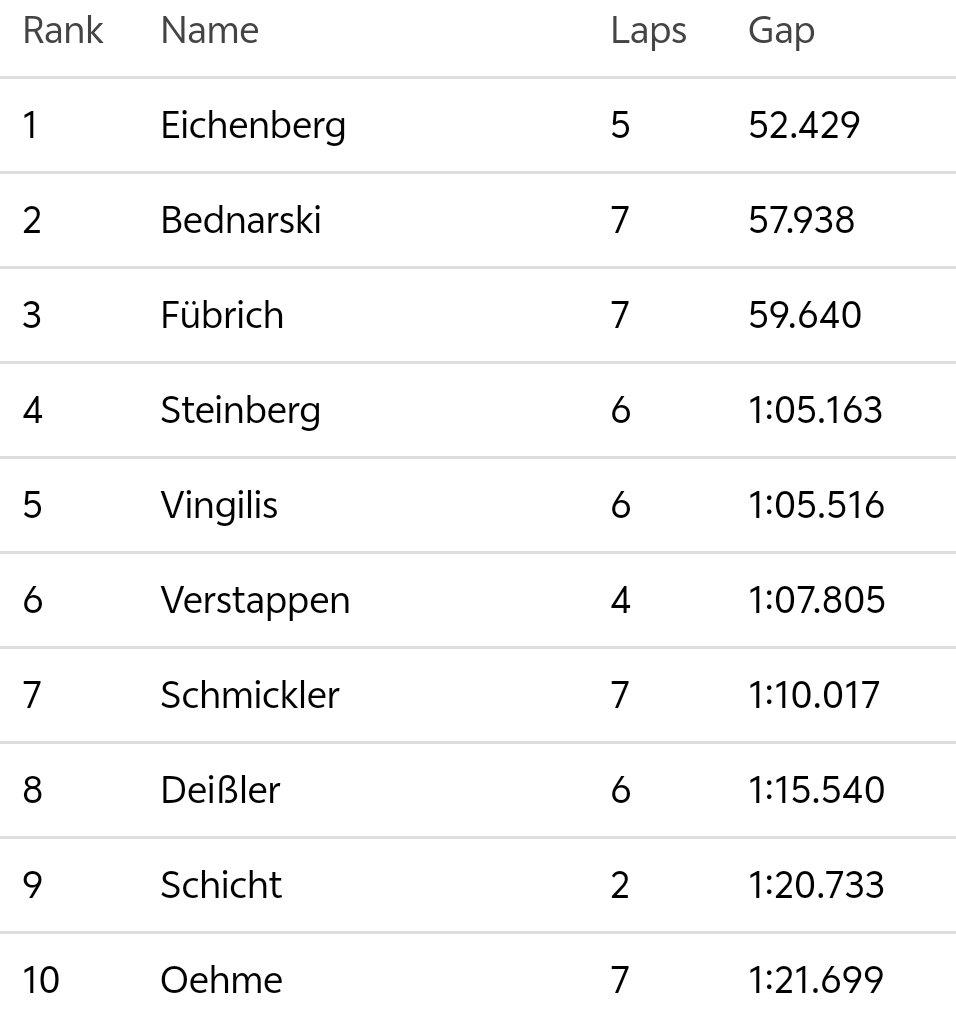Open the Schmickler driver row

(478, 695)
